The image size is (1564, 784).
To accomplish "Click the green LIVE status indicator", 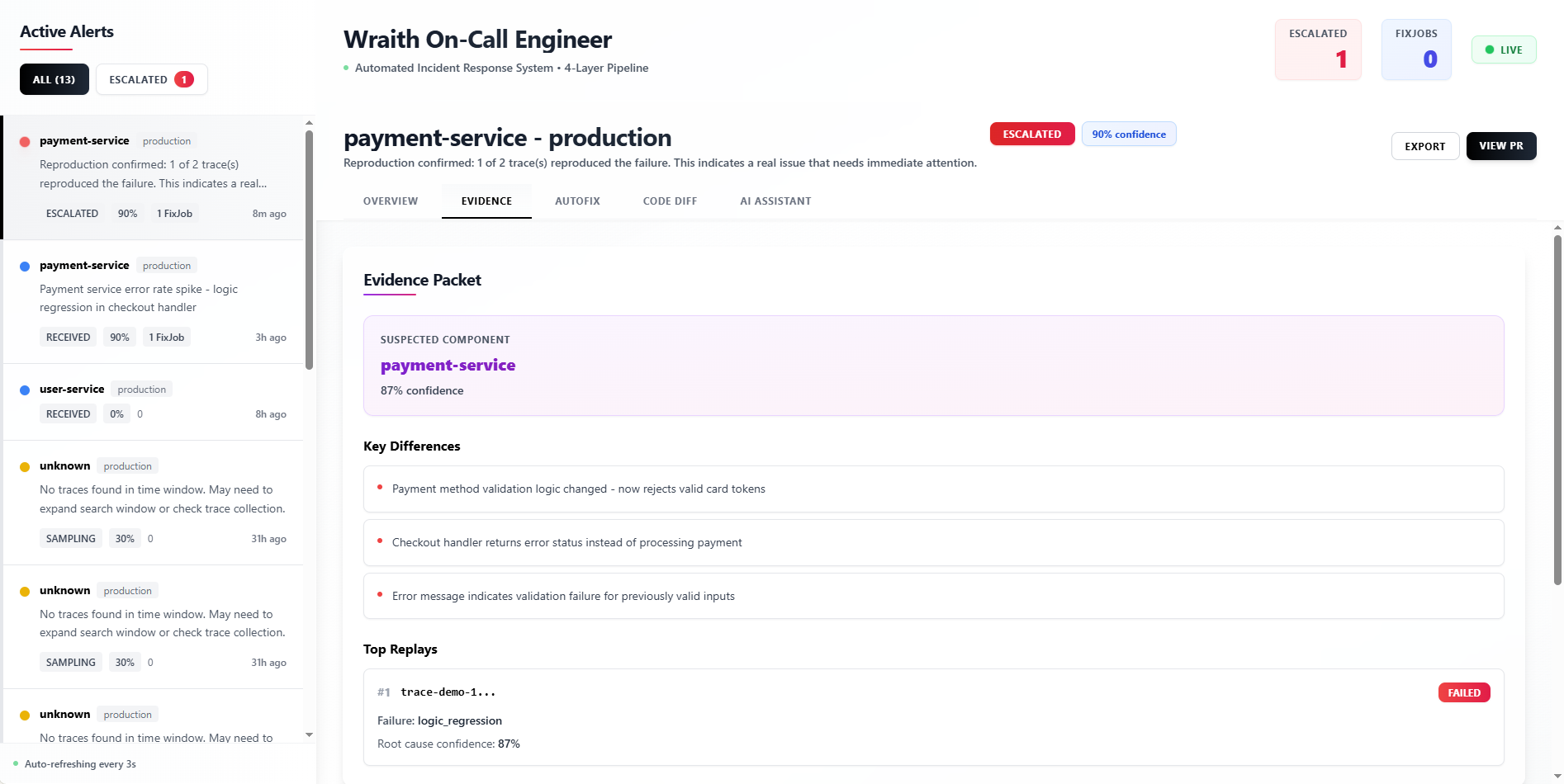I will pyautogui.click(x=1503, y=50).
